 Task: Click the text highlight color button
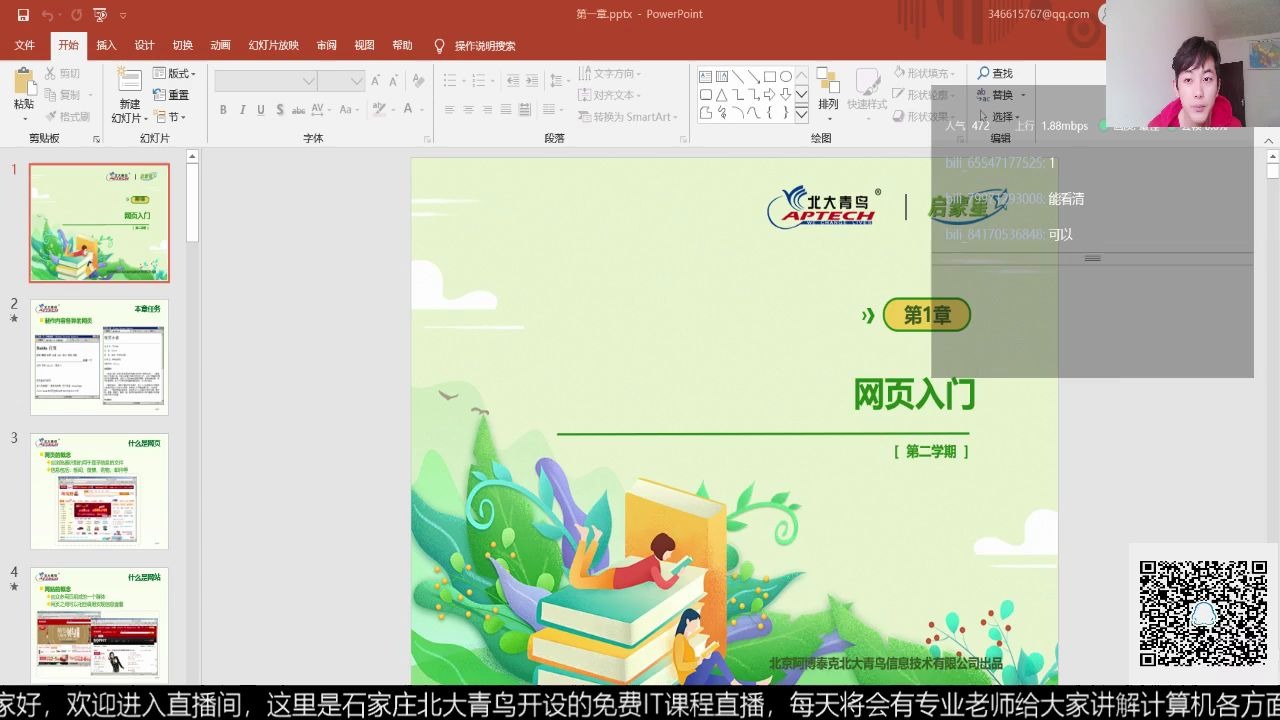[x=378, y=109]
